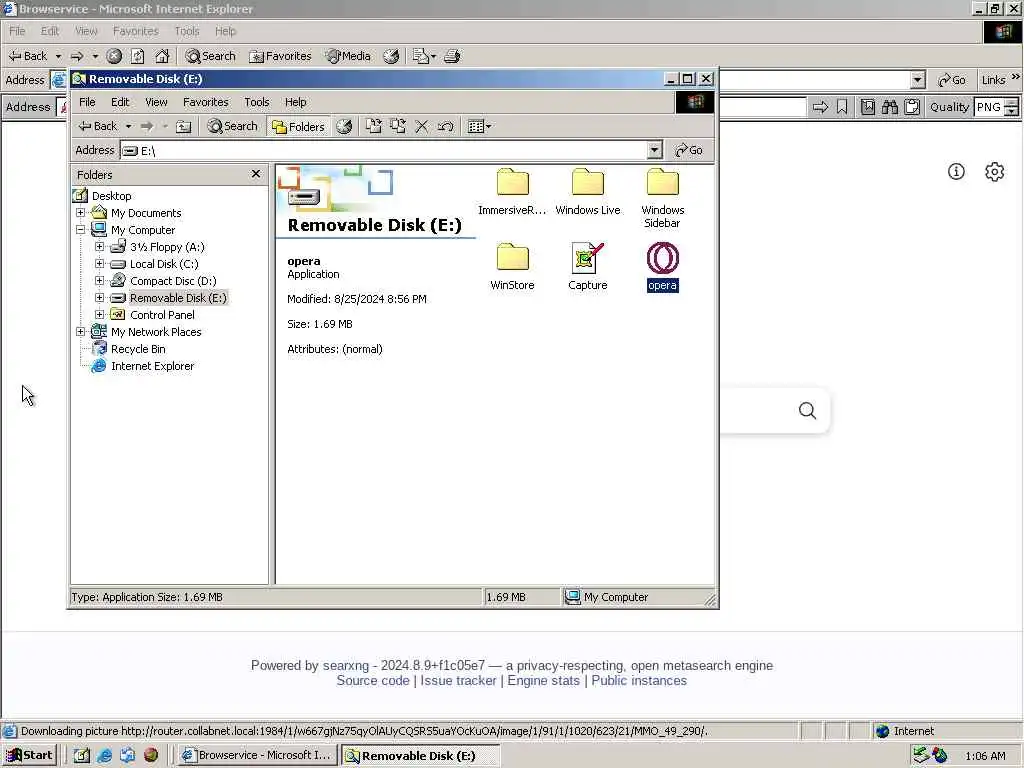Viewport: 1024px width, 768px height.
Task: Select Compact Disc (D:) in tree
Action: click(172, 281)
